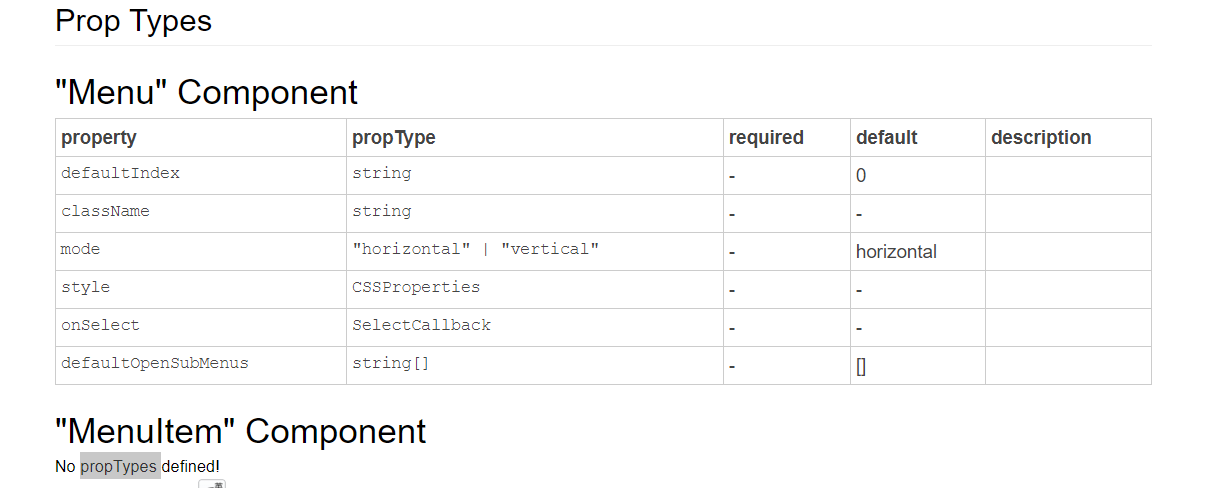Click the SelectCallback type cell
1208x488 pixels.
535,328
